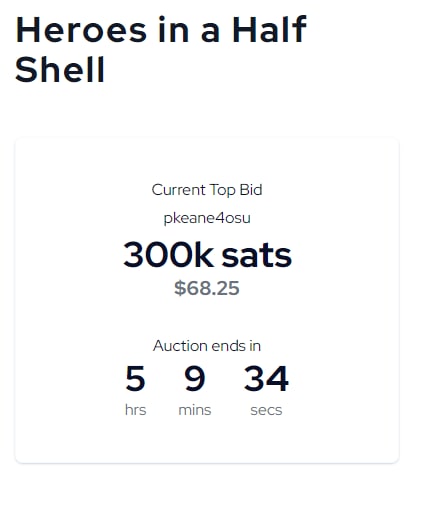Image resolution: width=426 pixels, height=515 pixels.
Task: Select the Current Top Bid label
Action: coord(207,190)
